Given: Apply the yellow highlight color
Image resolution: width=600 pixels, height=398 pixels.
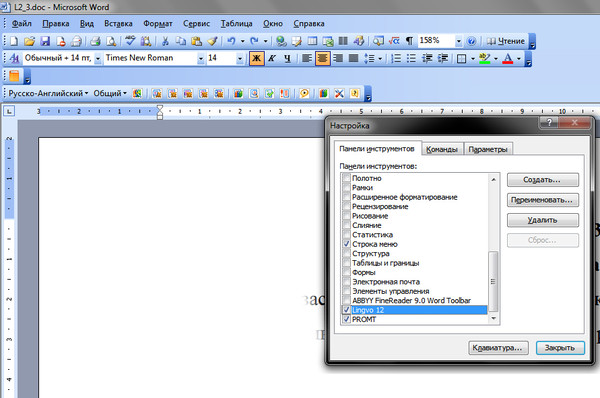Looking at the screenshot, I should [484, 59].
